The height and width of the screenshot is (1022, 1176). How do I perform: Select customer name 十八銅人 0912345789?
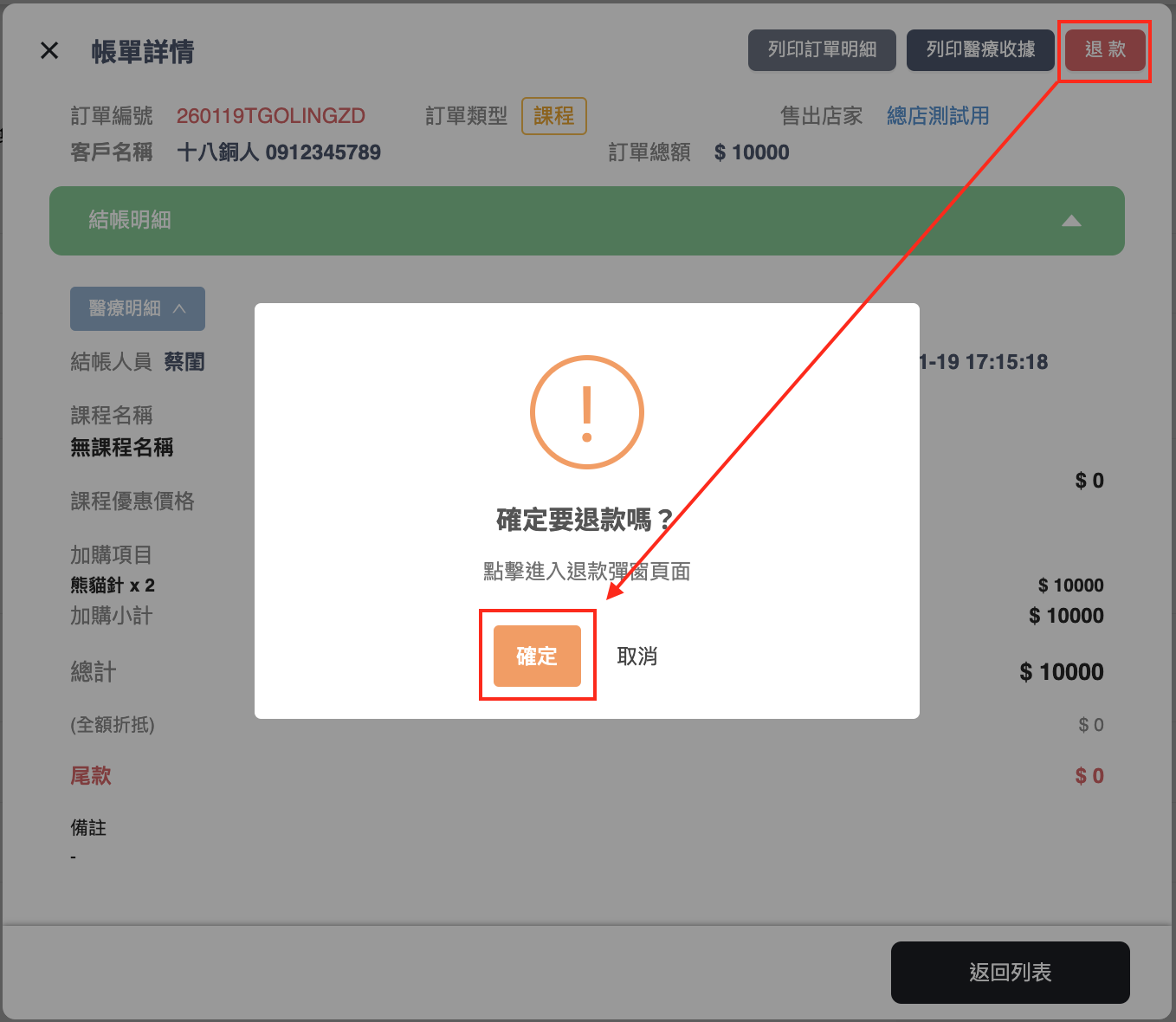278,152
